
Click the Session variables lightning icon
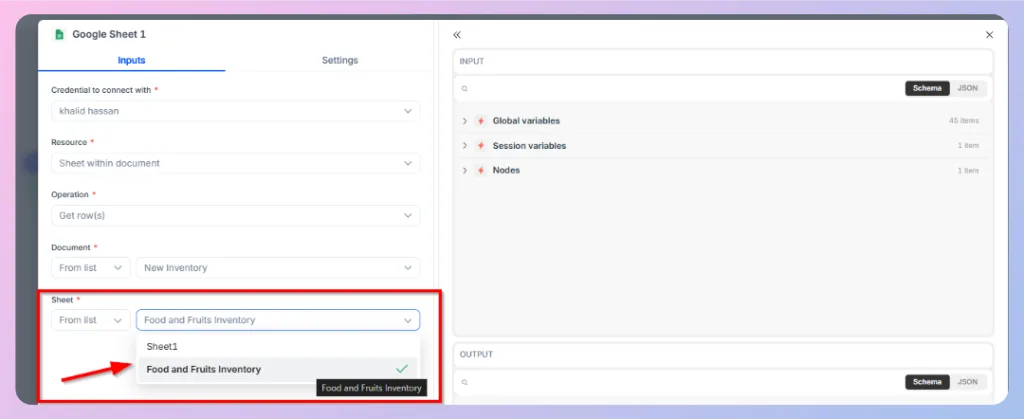click(x=481, y=146)
